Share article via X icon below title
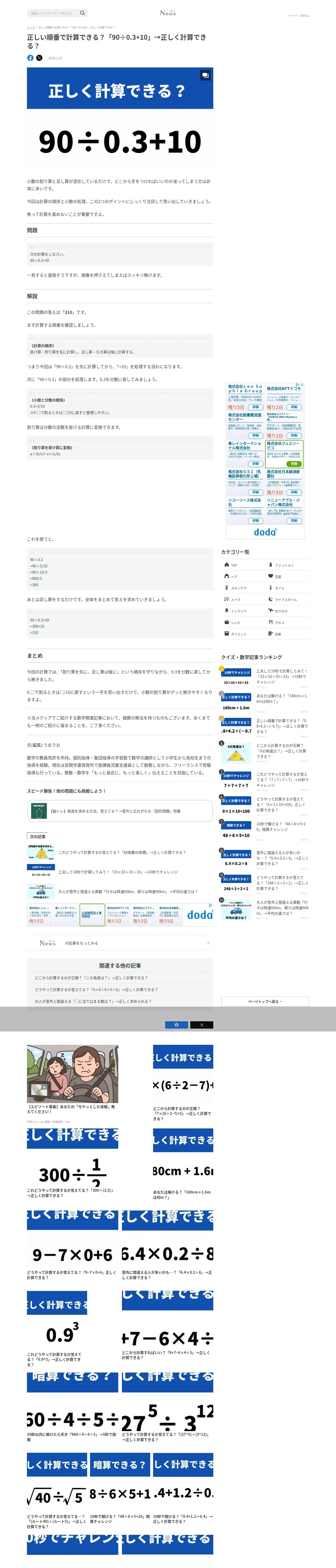Viewport: 336px width, 1568px height. click(x=39, y=58)
